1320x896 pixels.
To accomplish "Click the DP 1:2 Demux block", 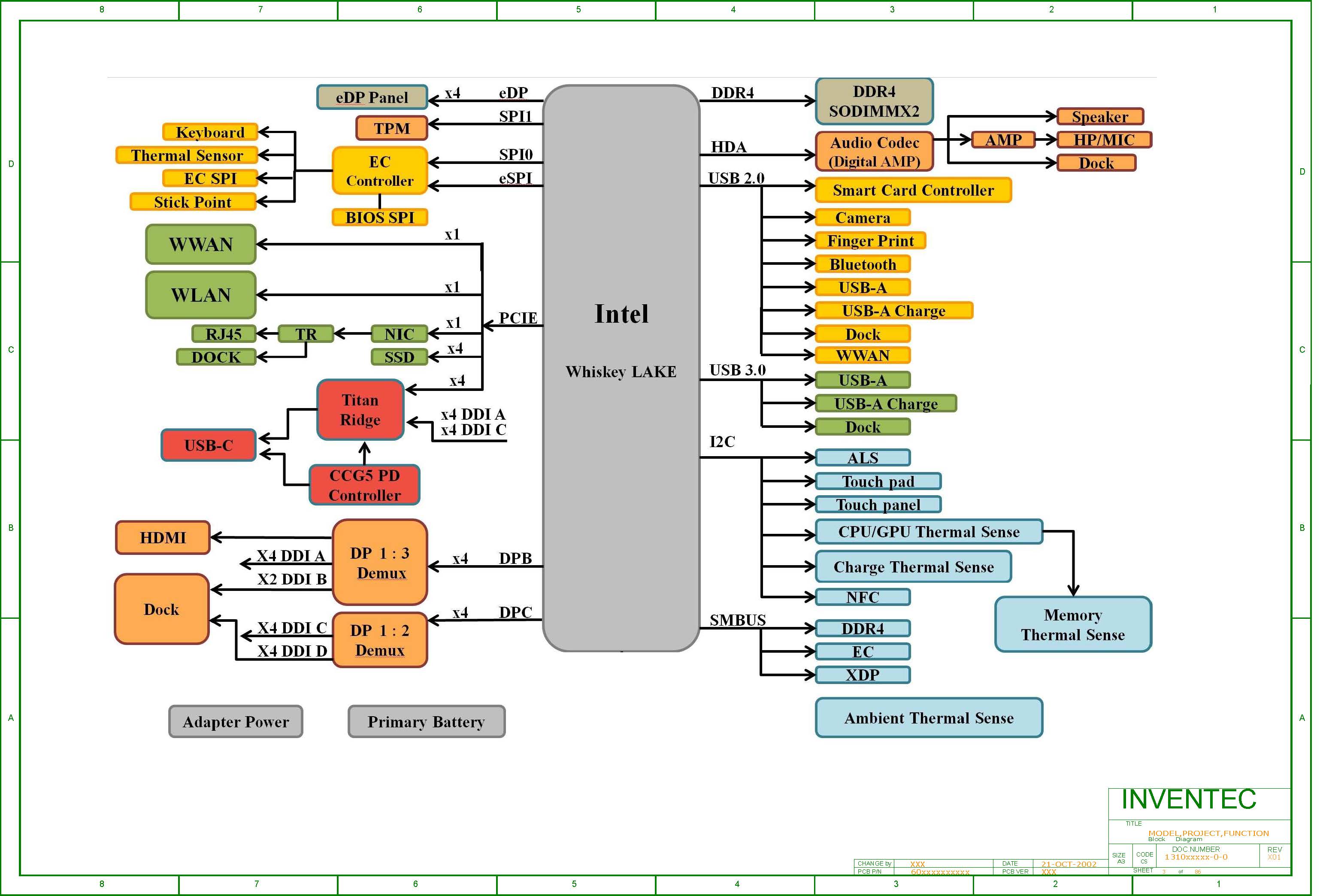I will [379, 640].
